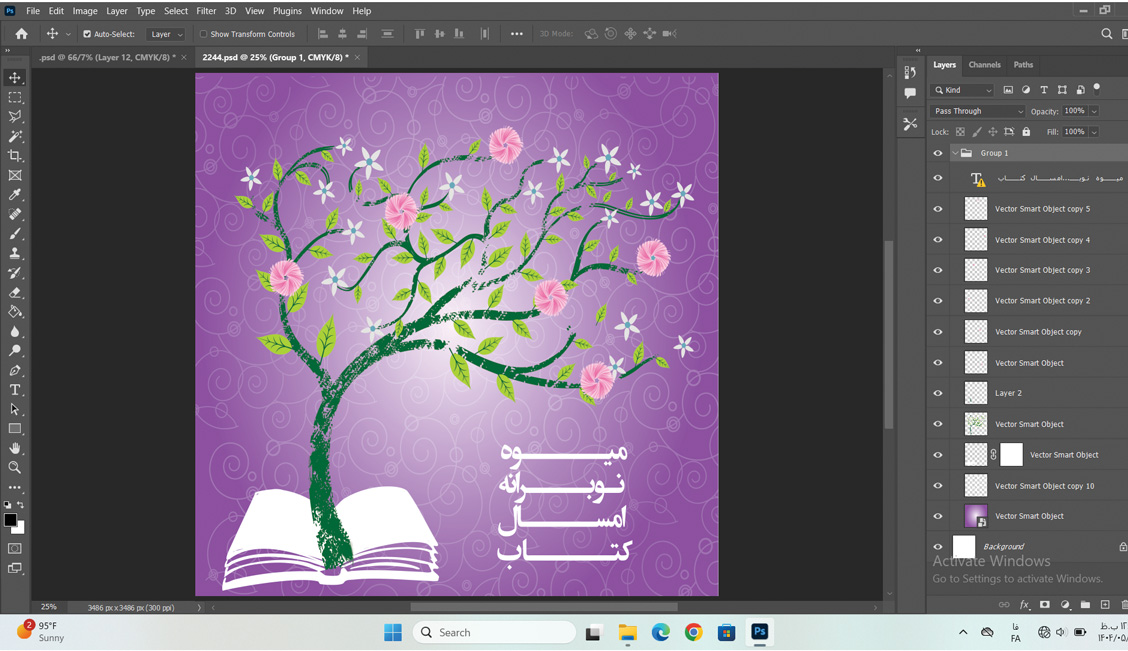This screenshot has width=1128, height=651.
Task: Open the Auto-Select Layer dropdown
Action: (165, 34)
